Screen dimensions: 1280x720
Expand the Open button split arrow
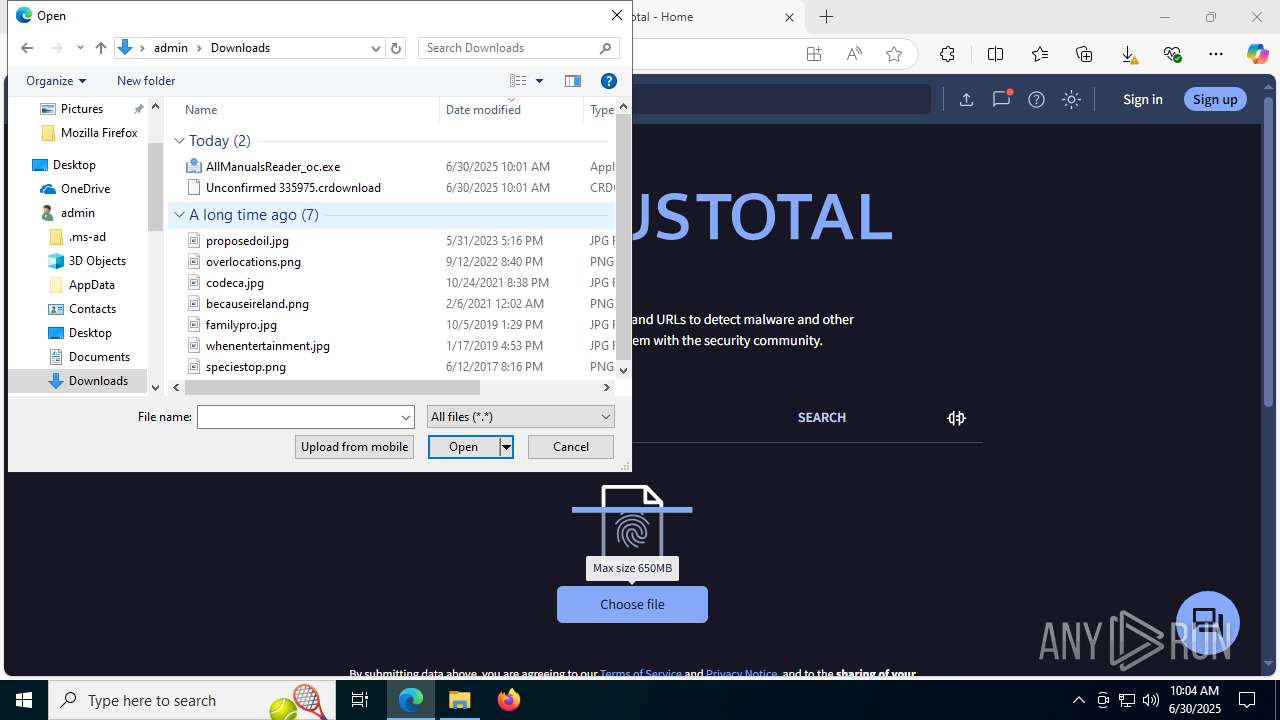pos(506,447)
